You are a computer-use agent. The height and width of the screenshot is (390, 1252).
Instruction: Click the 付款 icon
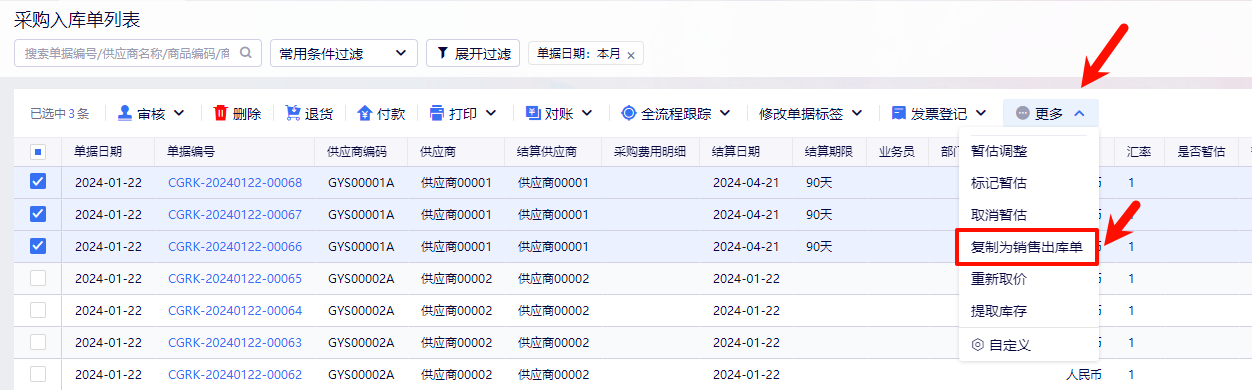pos(364,113)
